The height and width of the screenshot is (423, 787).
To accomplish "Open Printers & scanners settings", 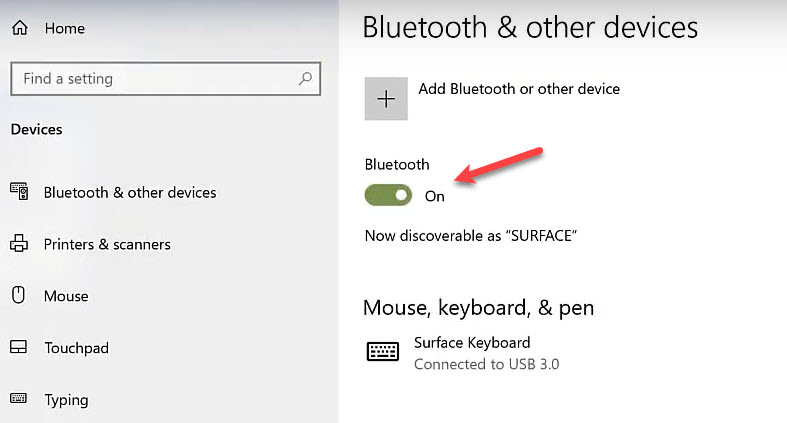I will pos(107,244).
